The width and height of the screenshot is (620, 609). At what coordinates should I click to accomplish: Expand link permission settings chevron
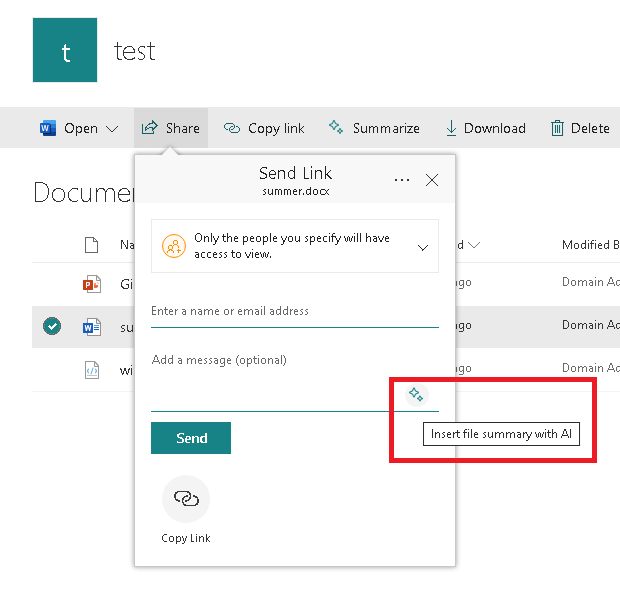point(423,248)
